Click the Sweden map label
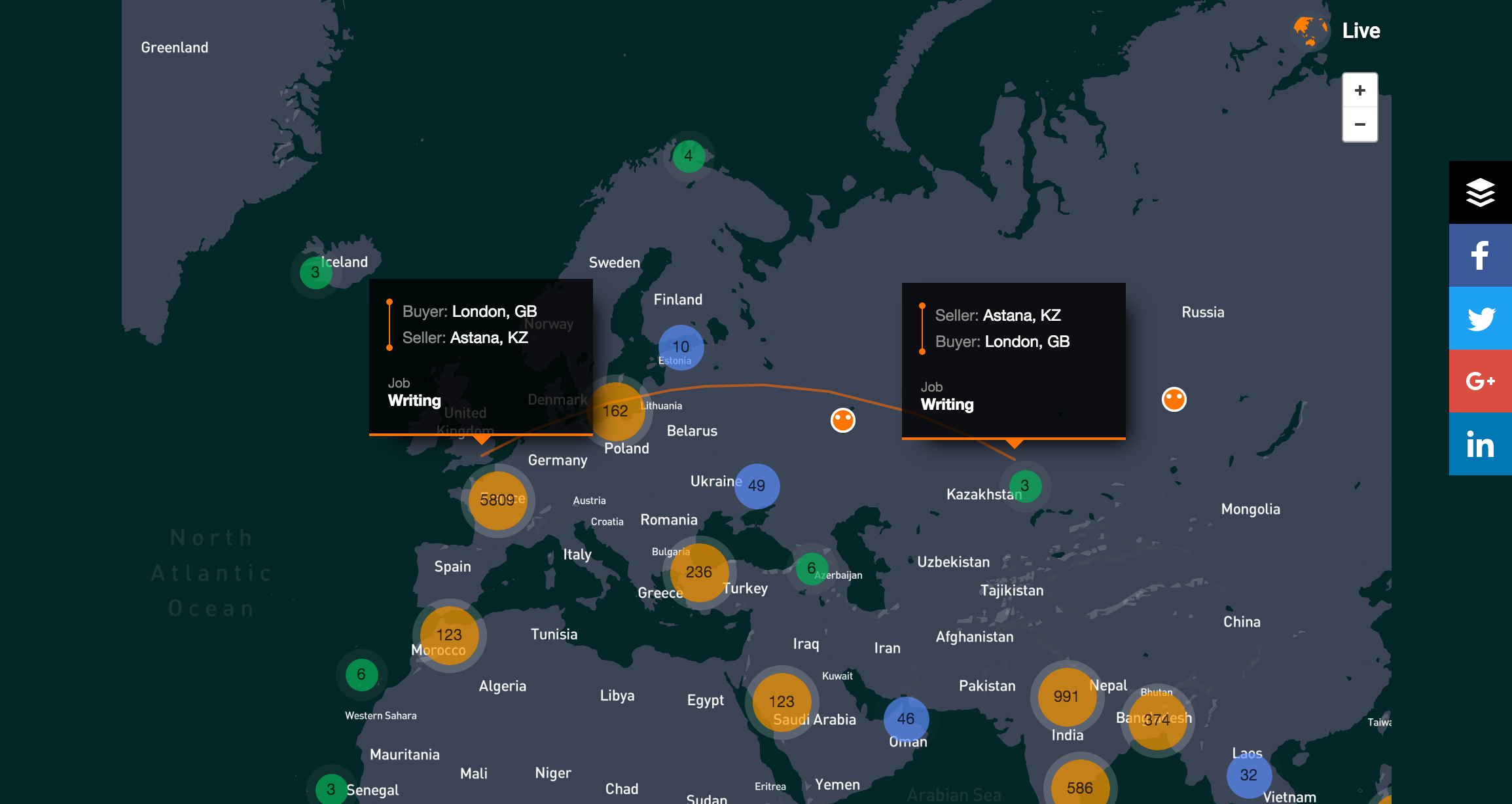 coord(615,263)
